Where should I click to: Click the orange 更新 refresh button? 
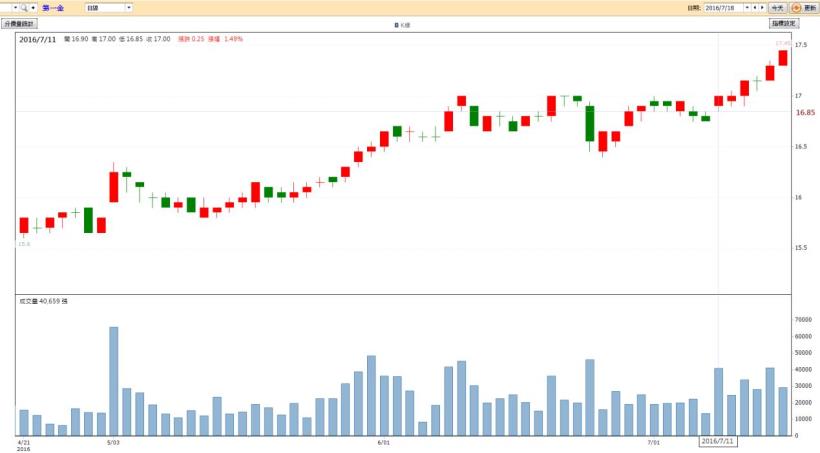click(804, 8)
